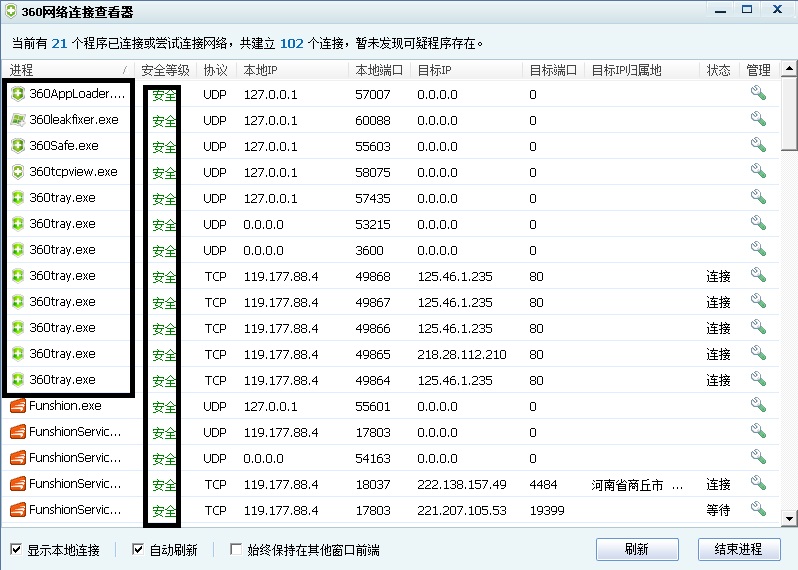The image size is (798, 570).
Task: Select the 360leakfixer.exe process name
Action: (74, 120)
